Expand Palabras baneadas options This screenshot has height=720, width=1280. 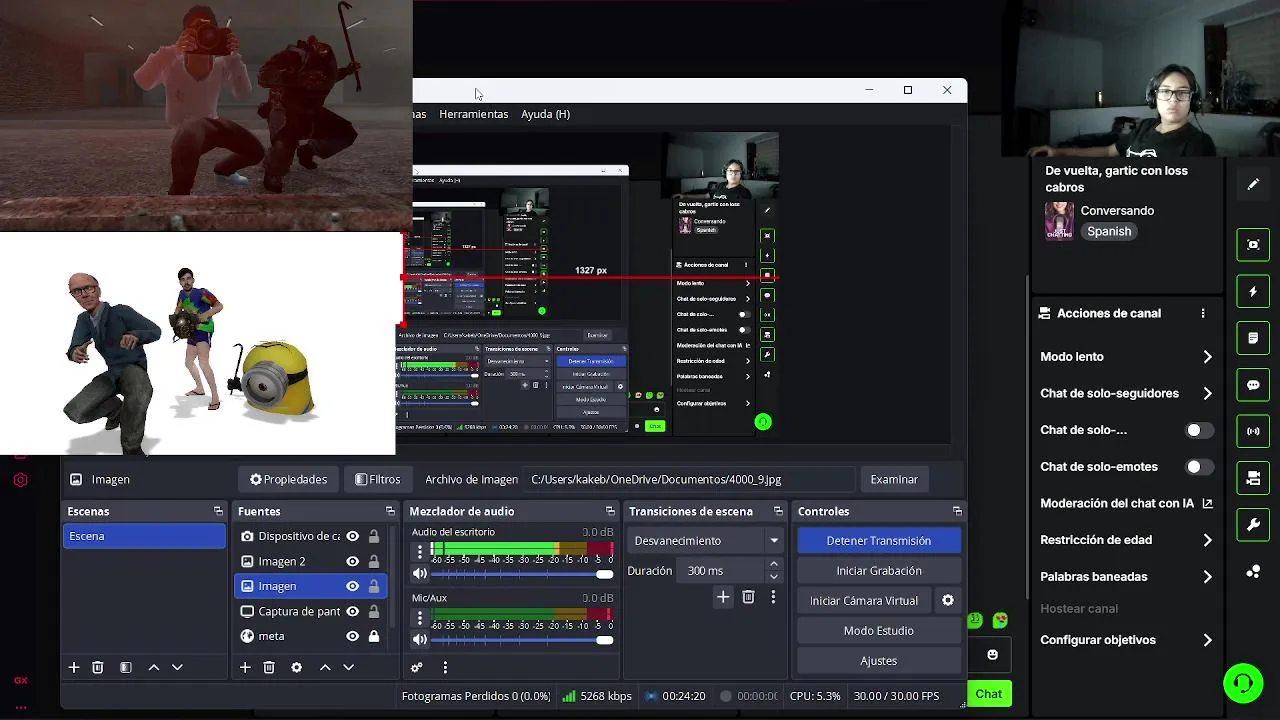(1207, 577)
